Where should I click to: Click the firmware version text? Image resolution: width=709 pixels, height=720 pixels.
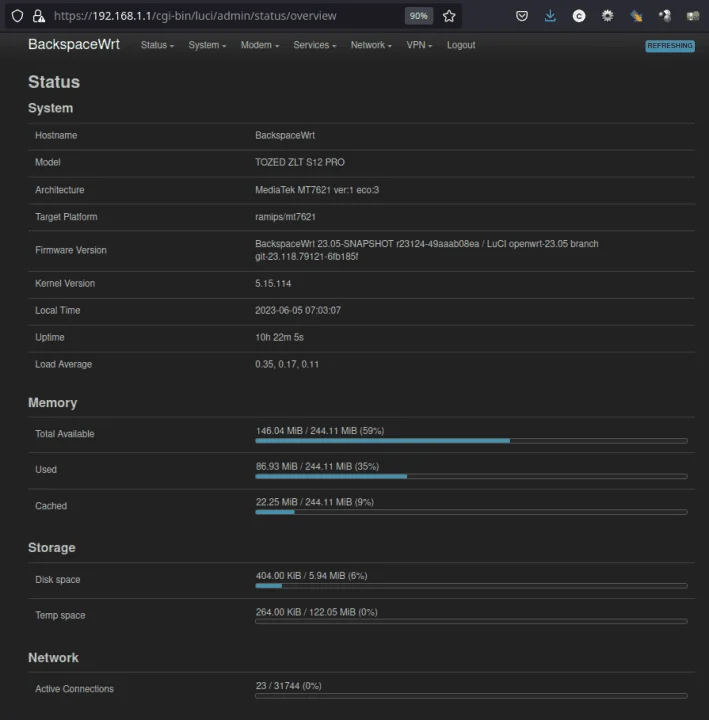coord(427,250)
